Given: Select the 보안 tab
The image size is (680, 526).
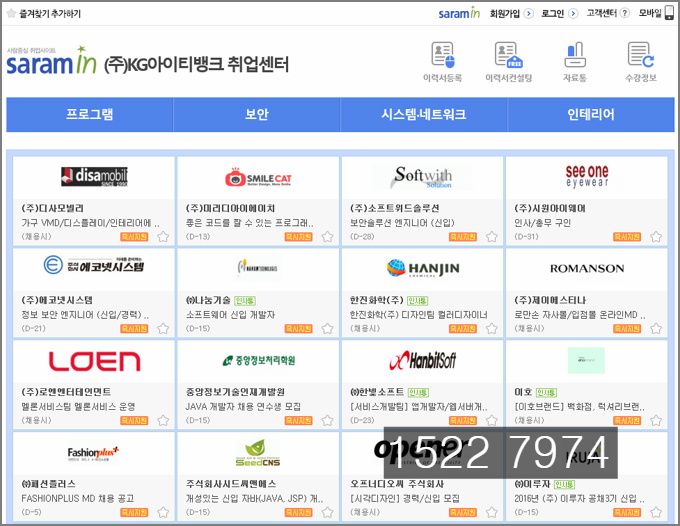Looking at the screenshot, I should [x=257, y=114].
